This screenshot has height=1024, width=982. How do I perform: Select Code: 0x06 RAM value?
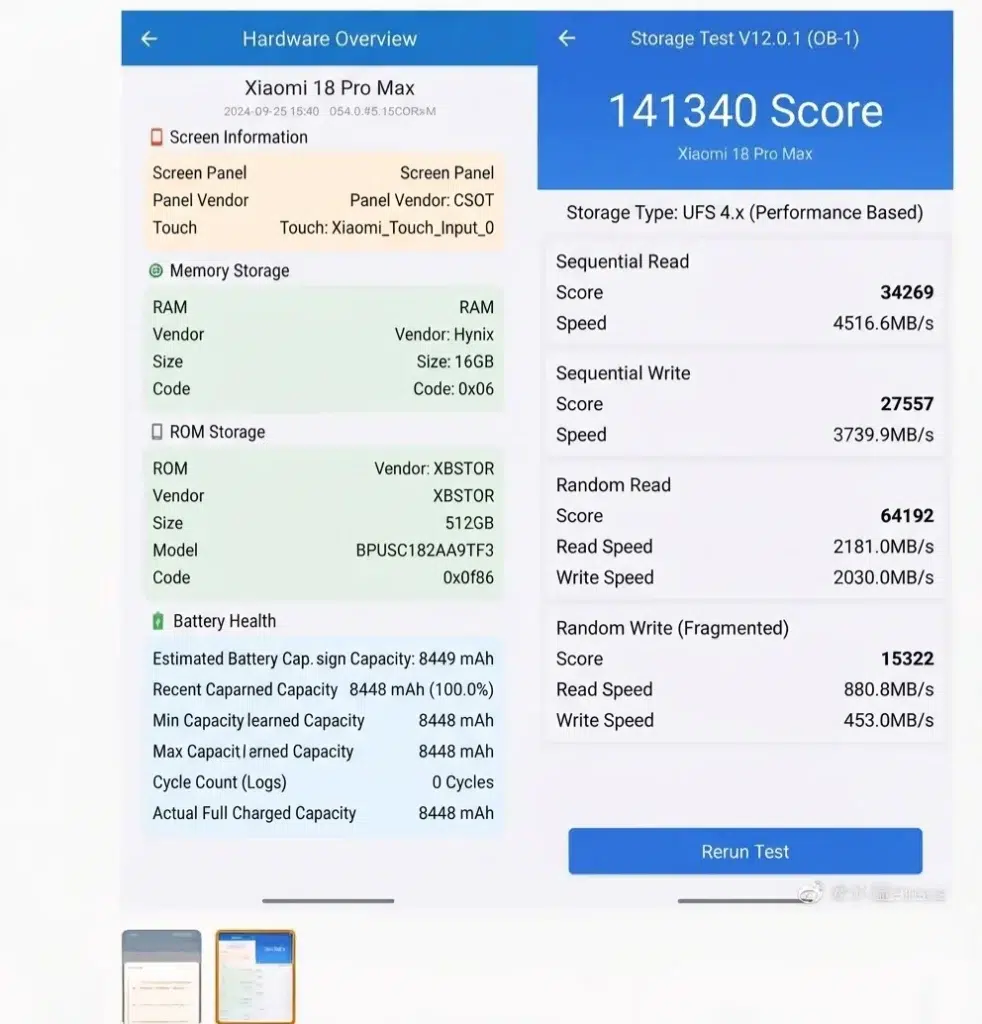pyautogui.click(x=453, y=389)
